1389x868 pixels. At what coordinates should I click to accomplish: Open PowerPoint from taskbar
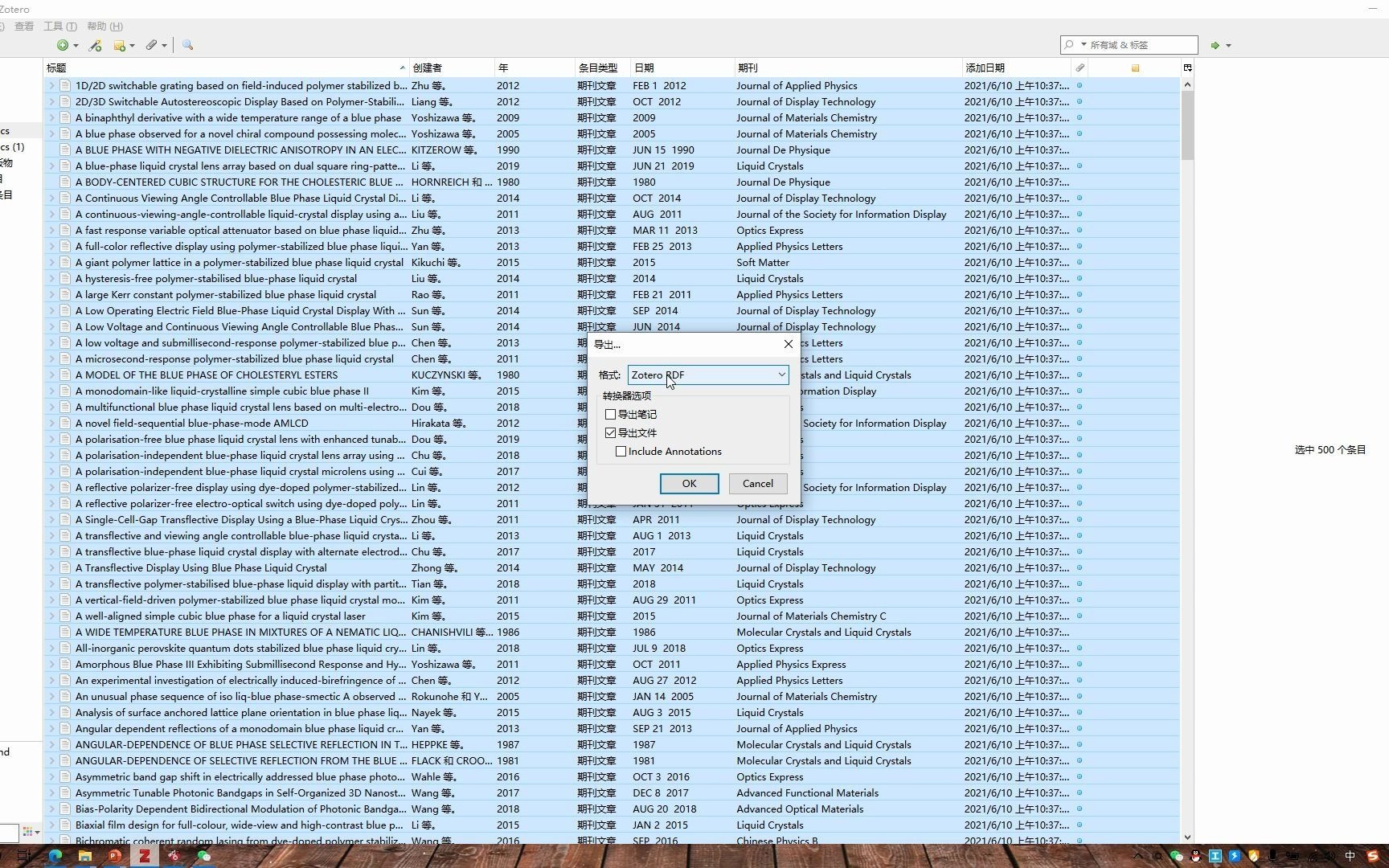point(115,856)
